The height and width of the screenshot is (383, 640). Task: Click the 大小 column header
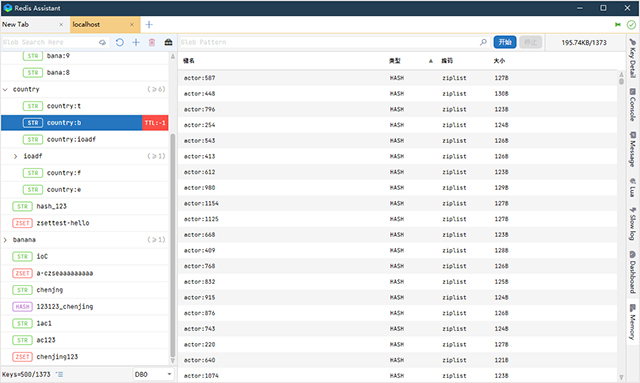click(499, 61)
